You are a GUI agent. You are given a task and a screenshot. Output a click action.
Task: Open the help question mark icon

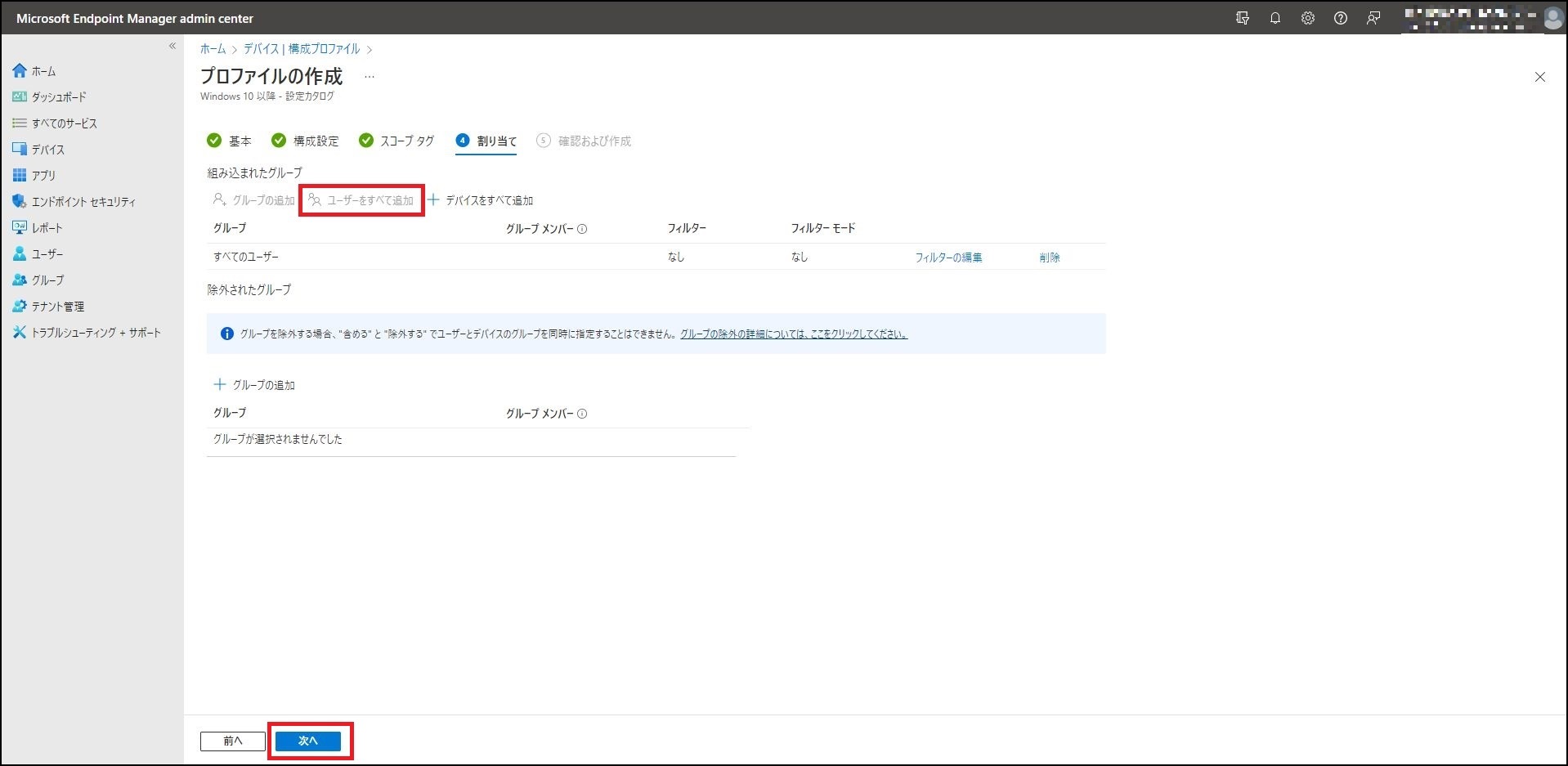1341,18
